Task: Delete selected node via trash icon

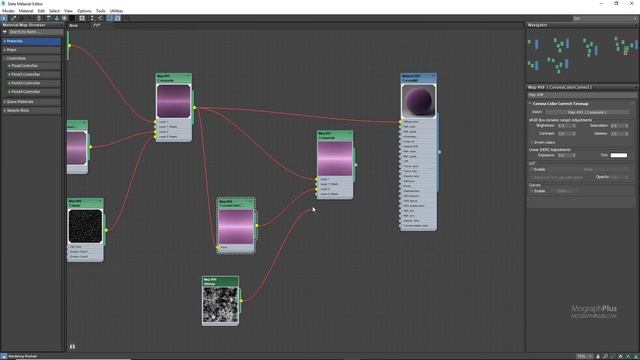Action: [x=39, y=18]
